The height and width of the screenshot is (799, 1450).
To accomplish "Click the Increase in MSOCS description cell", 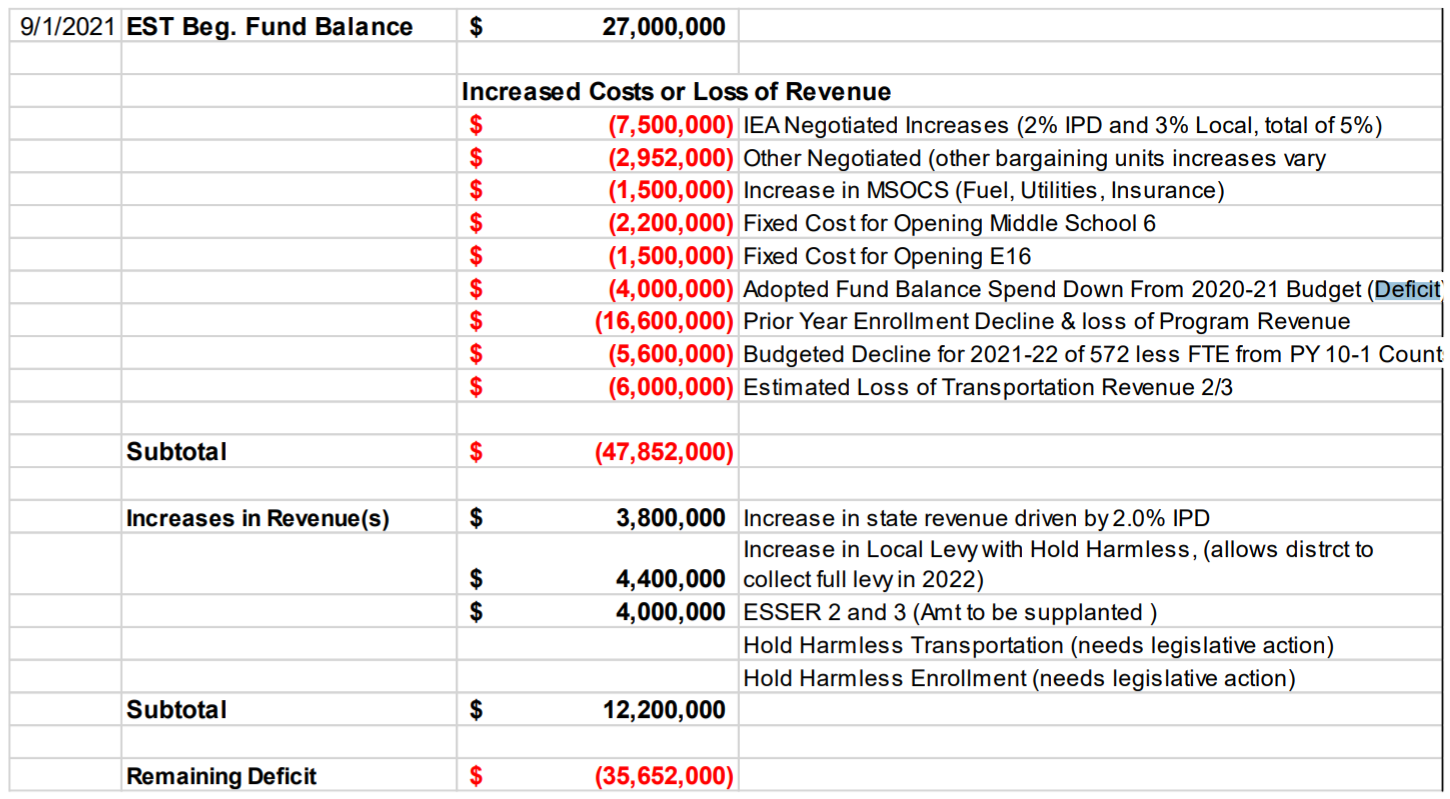I will coord(983,190).
